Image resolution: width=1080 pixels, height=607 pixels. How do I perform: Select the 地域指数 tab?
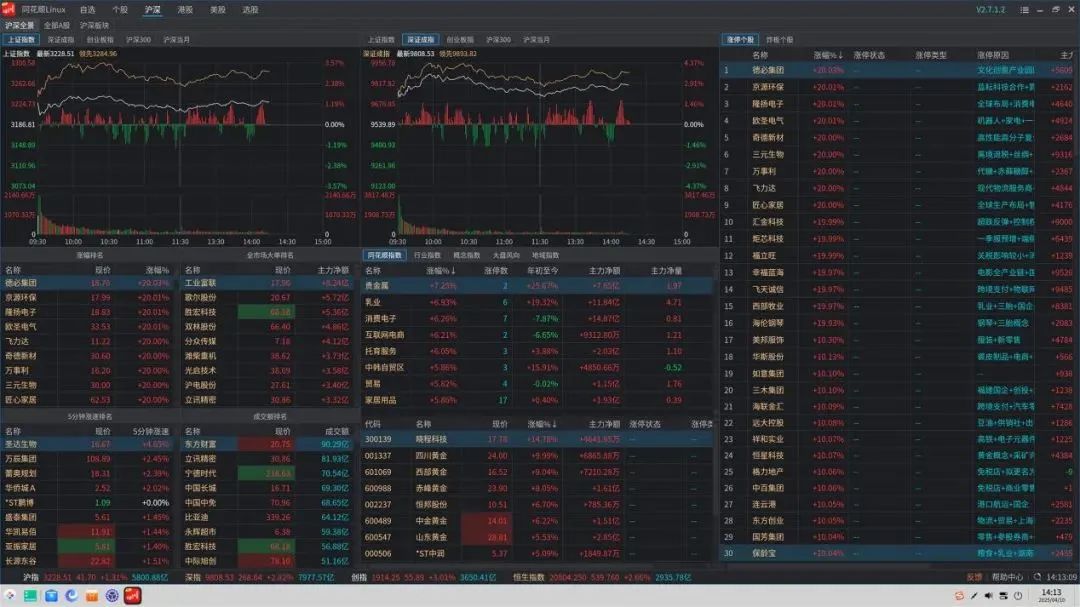[x=545, y=256]
